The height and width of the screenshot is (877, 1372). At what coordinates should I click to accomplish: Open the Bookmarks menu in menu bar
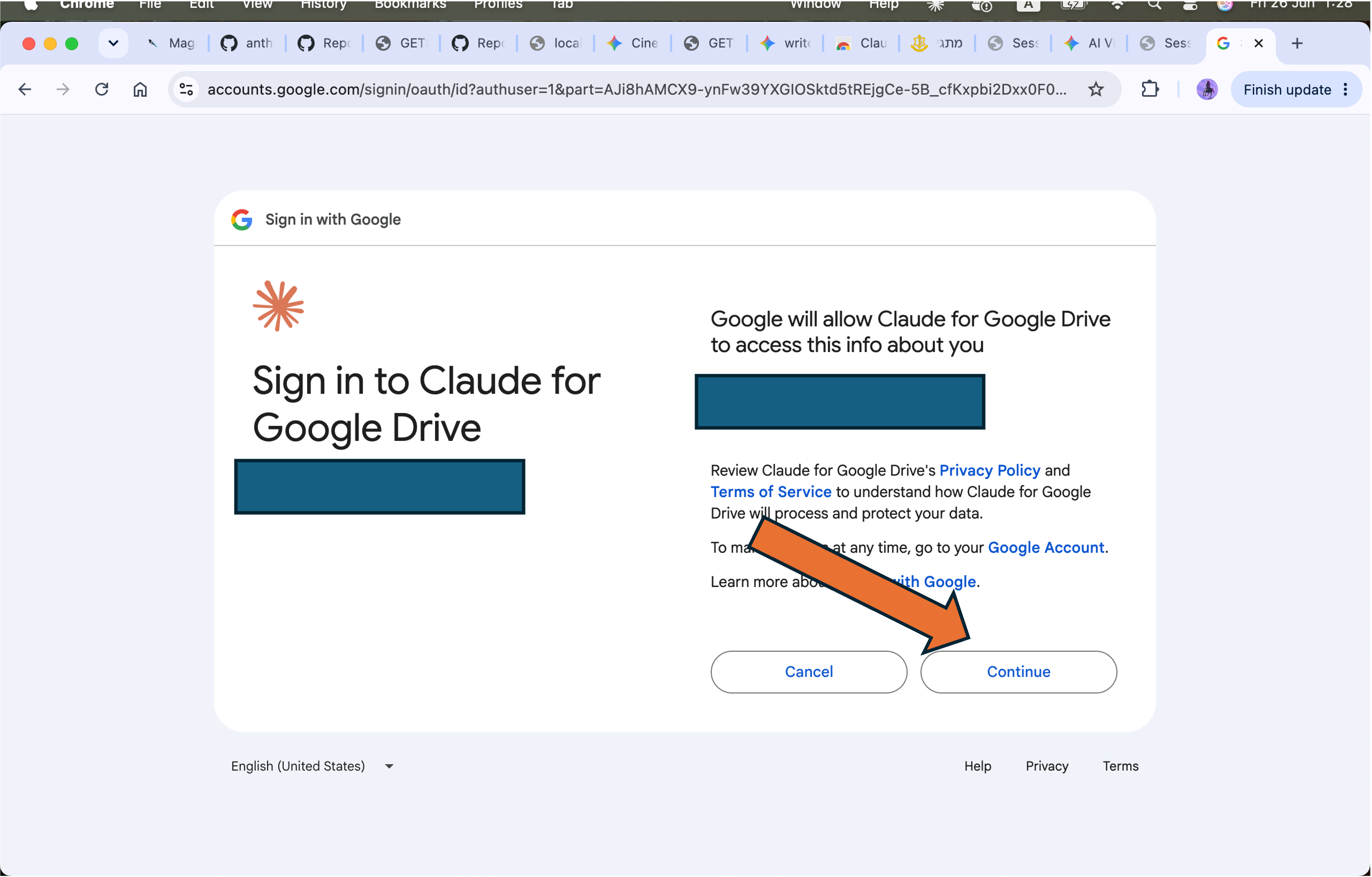point(410,4)
